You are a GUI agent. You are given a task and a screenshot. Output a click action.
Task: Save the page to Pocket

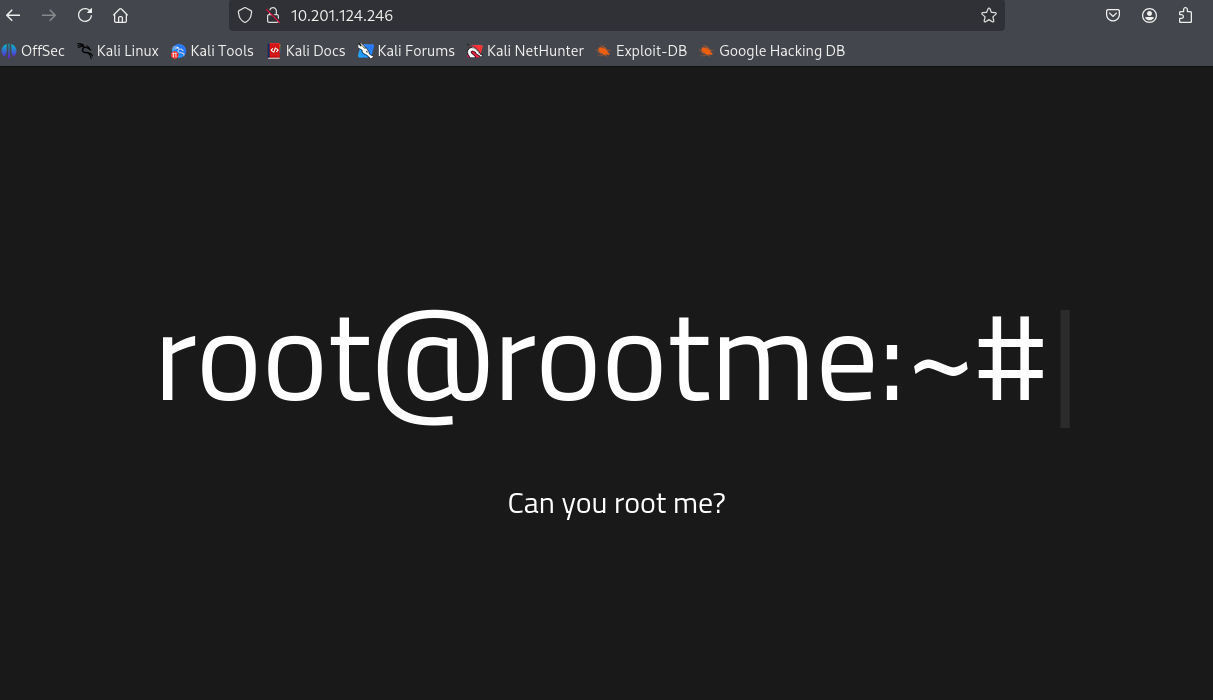coord(1112,15)
